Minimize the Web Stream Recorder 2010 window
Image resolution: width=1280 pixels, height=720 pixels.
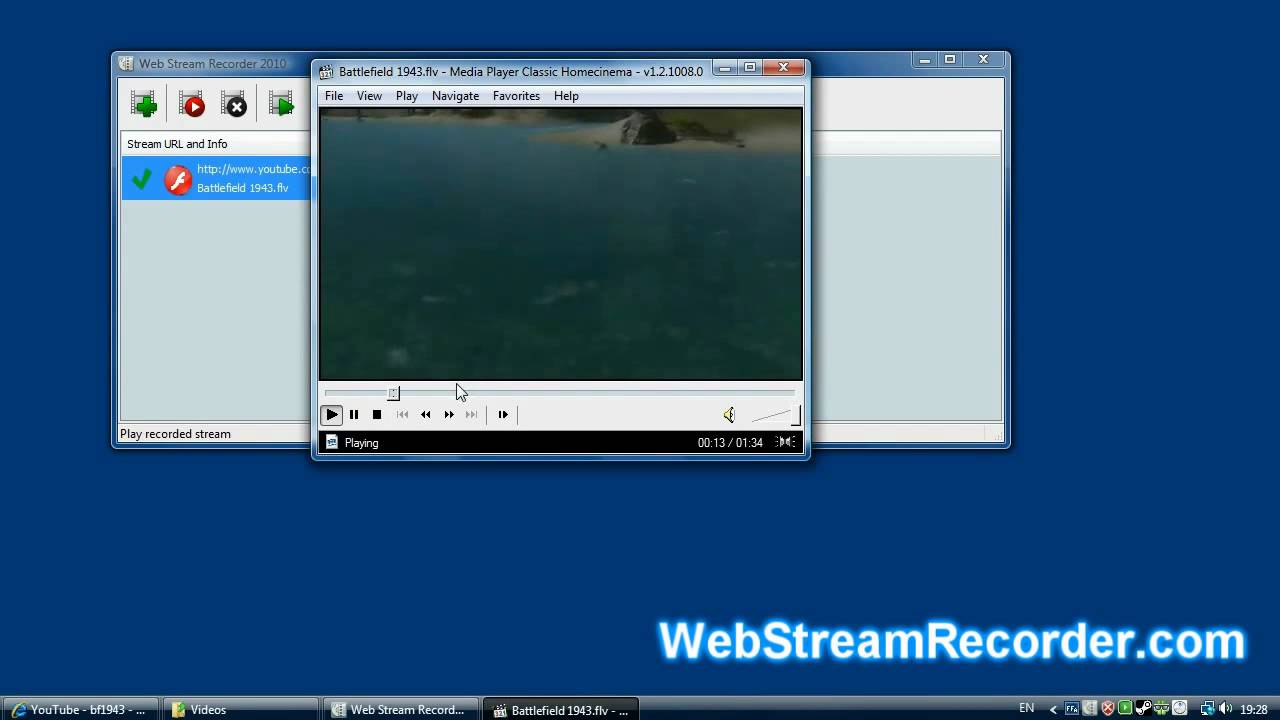925,60
